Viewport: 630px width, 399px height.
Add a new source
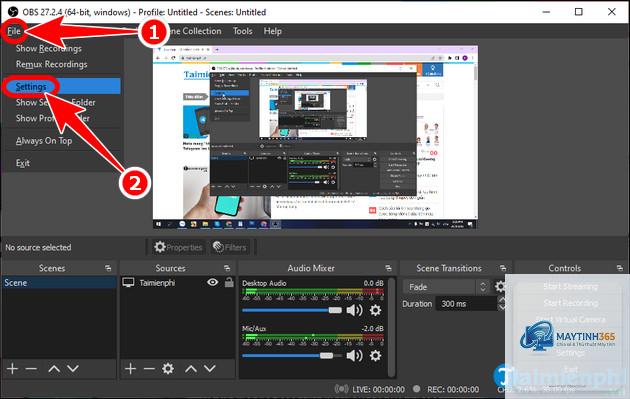point(130,368)
